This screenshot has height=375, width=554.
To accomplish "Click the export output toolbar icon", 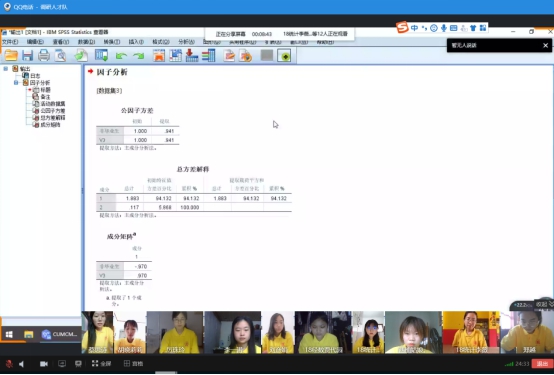I will click(81, 55).
